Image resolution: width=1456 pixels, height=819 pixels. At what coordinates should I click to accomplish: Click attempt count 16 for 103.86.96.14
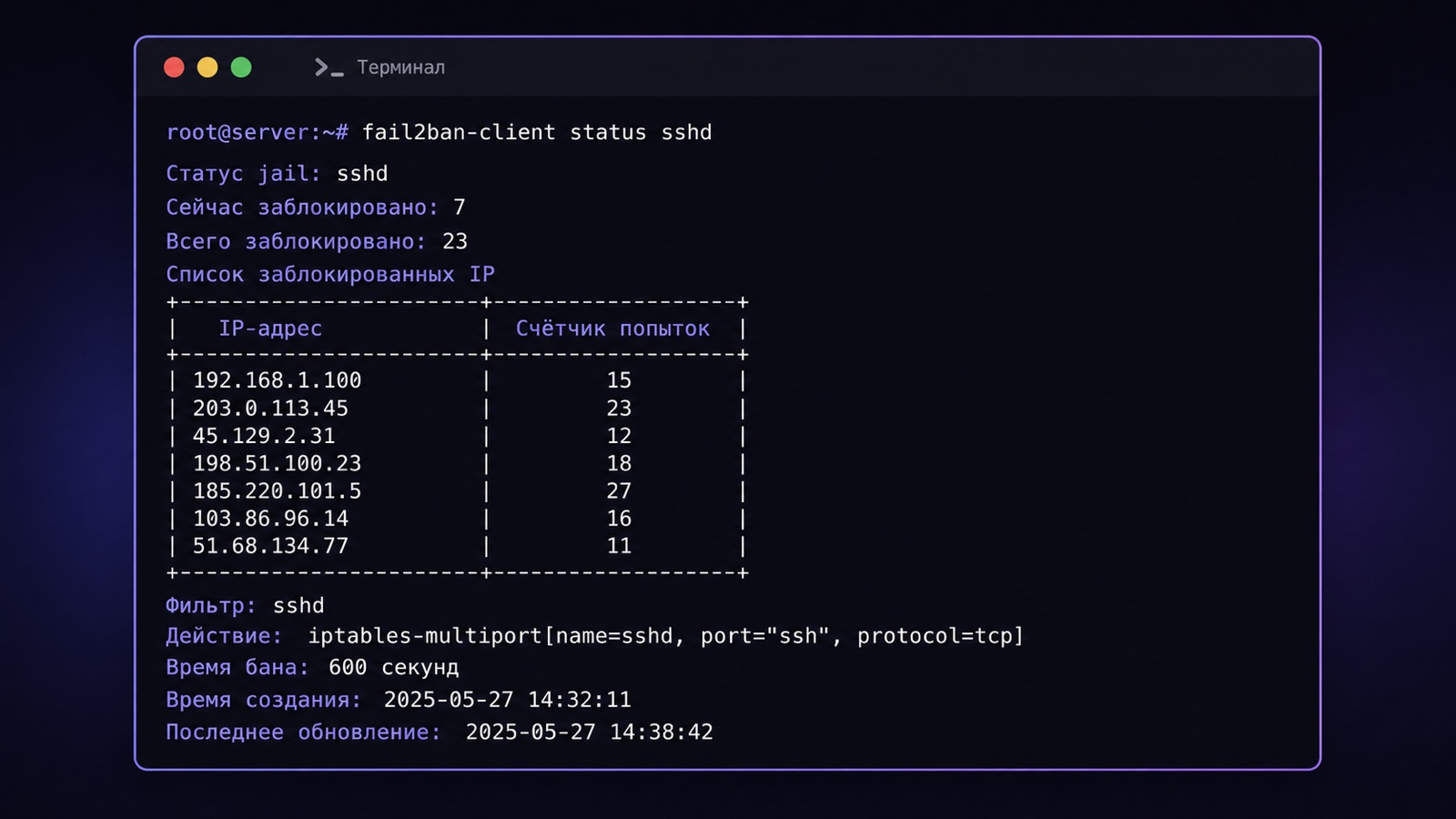tap(619, 519)
